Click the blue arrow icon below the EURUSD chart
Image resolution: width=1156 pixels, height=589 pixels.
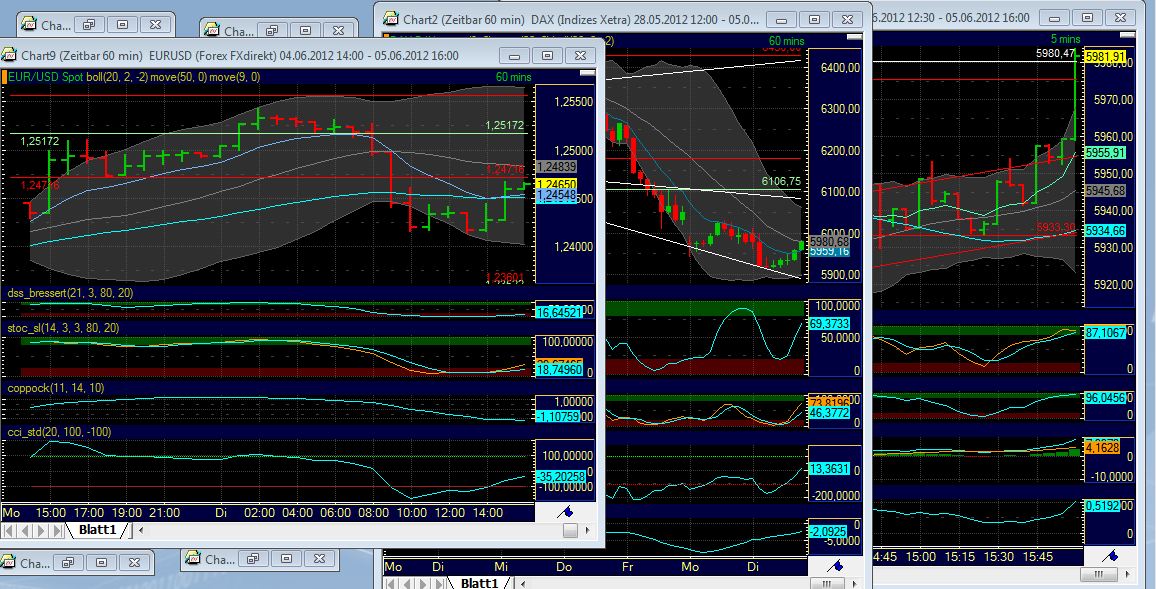coord(565,510)
